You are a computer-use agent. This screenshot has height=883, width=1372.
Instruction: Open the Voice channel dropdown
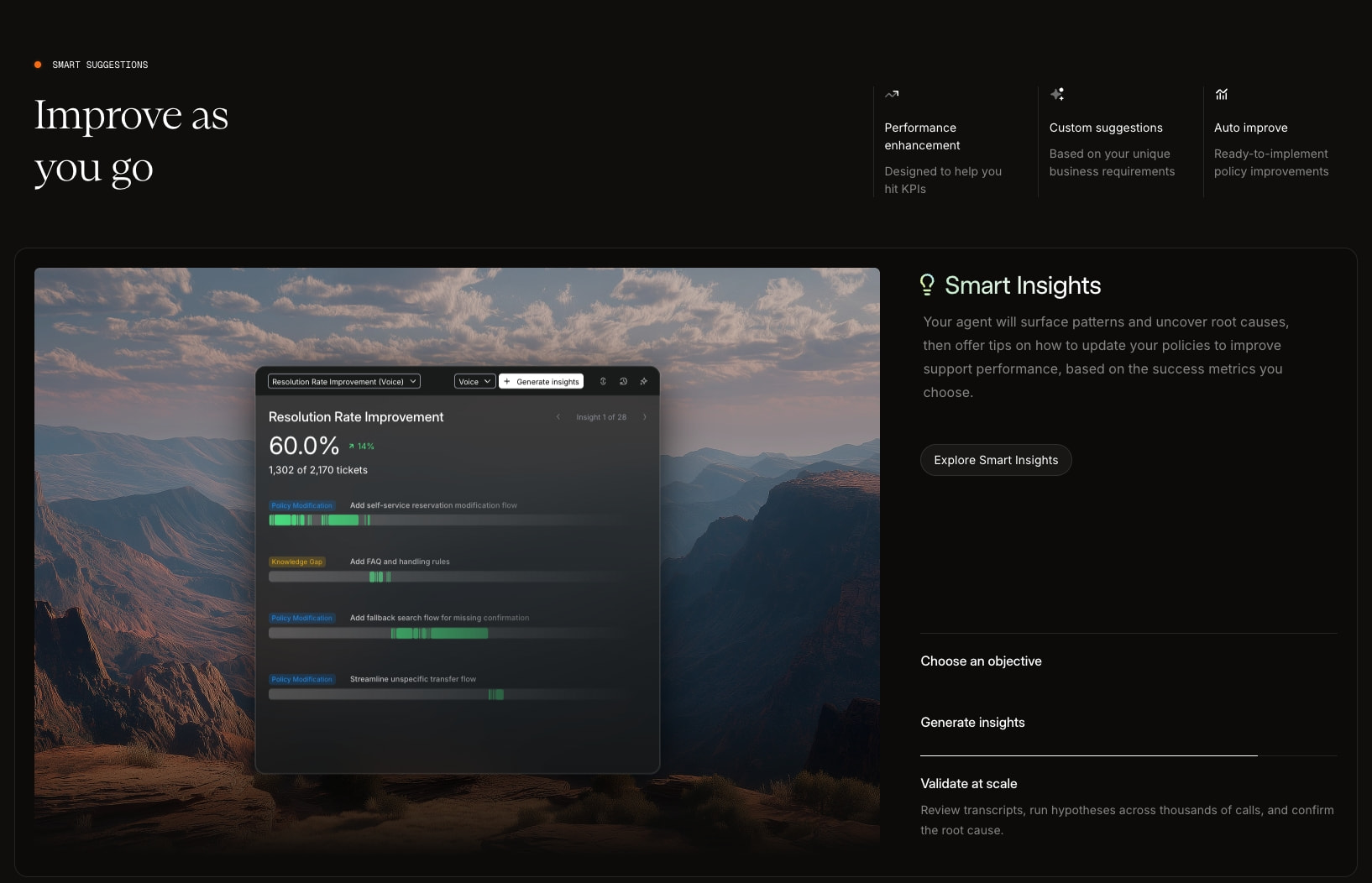(x=475, y=381)
